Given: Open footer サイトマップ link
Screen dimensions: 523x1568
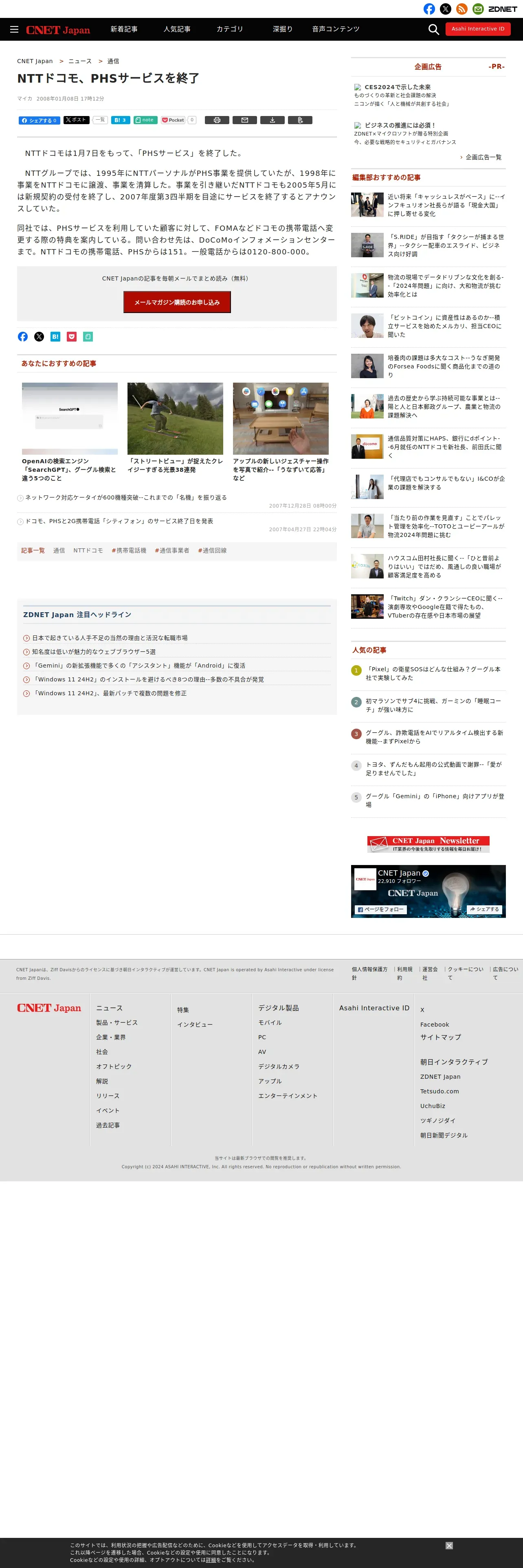Looking at the screenshot, I should pos(441,1037).
